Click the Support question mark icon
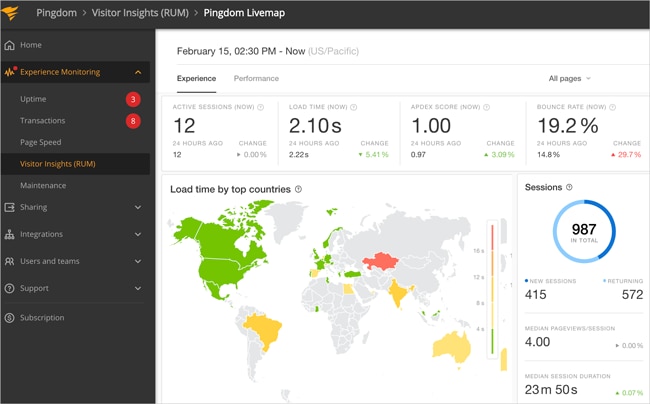Image resolution: width=650 pixels, height=404 pixels. 9,288
